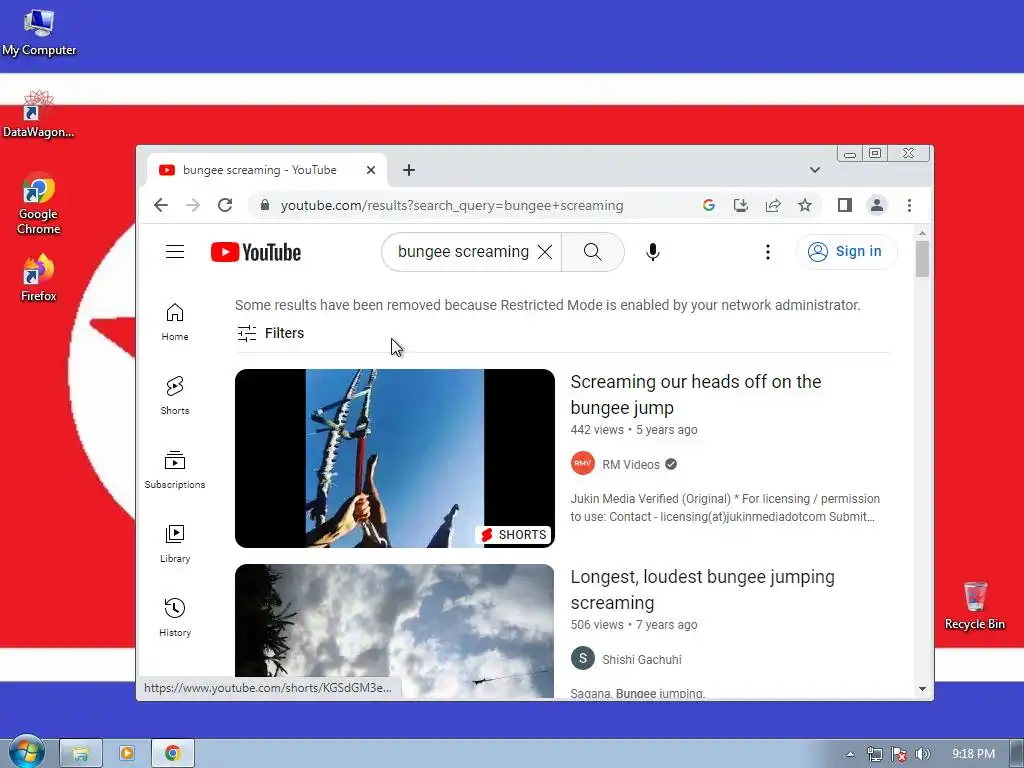The image size is (1024, 768).
Task: Share this page from the address bar
Action: 773,205
